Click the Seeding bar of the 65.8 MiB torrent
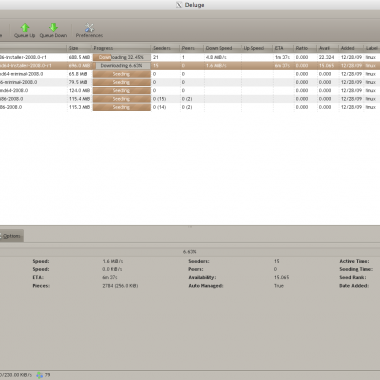 tap(122, 74)
